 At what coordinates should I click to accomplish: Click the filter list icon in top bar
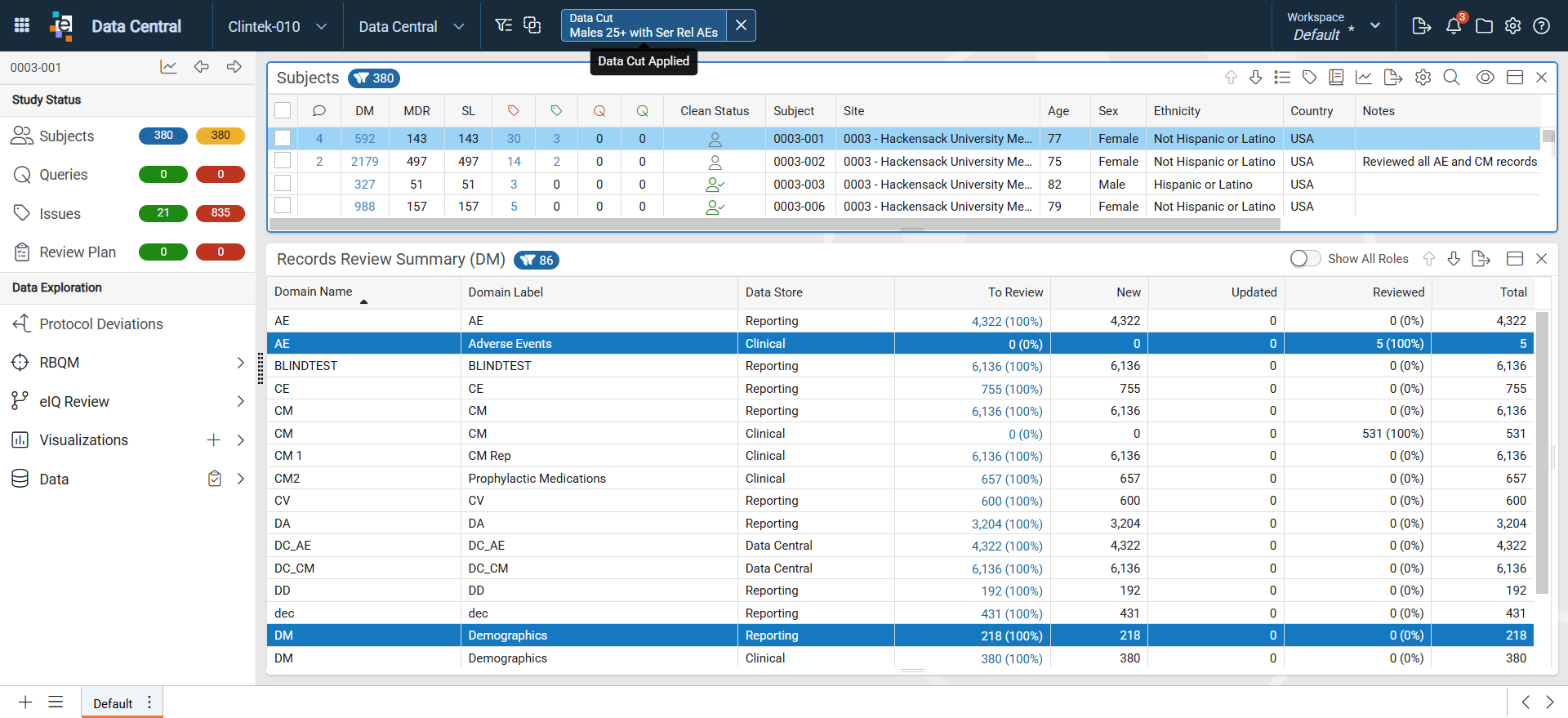point(504,25)
